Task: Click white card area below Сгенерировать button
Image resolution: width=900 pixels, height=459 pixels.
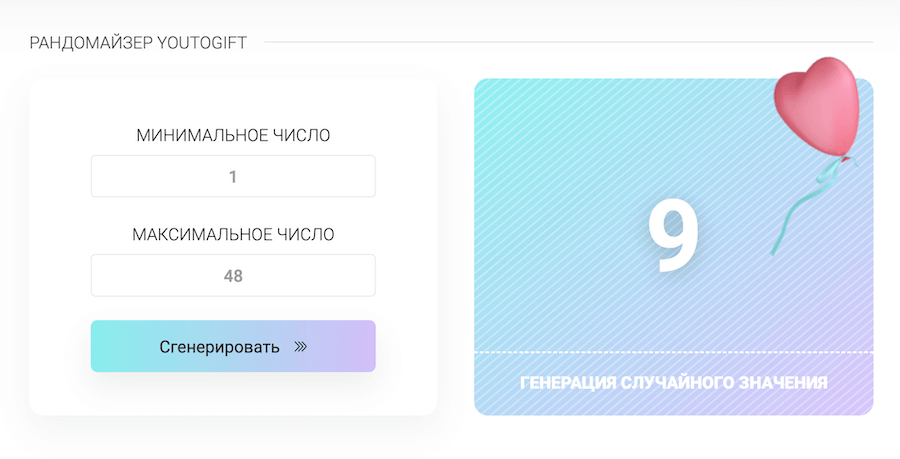Action: tap(233, 394)
